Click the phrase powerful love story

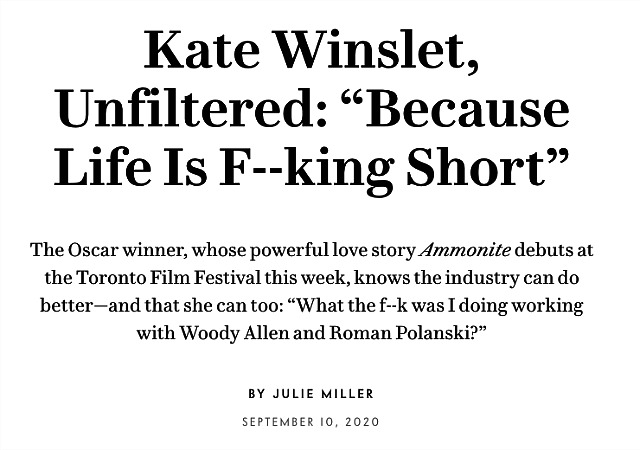(x=332, y=250)
